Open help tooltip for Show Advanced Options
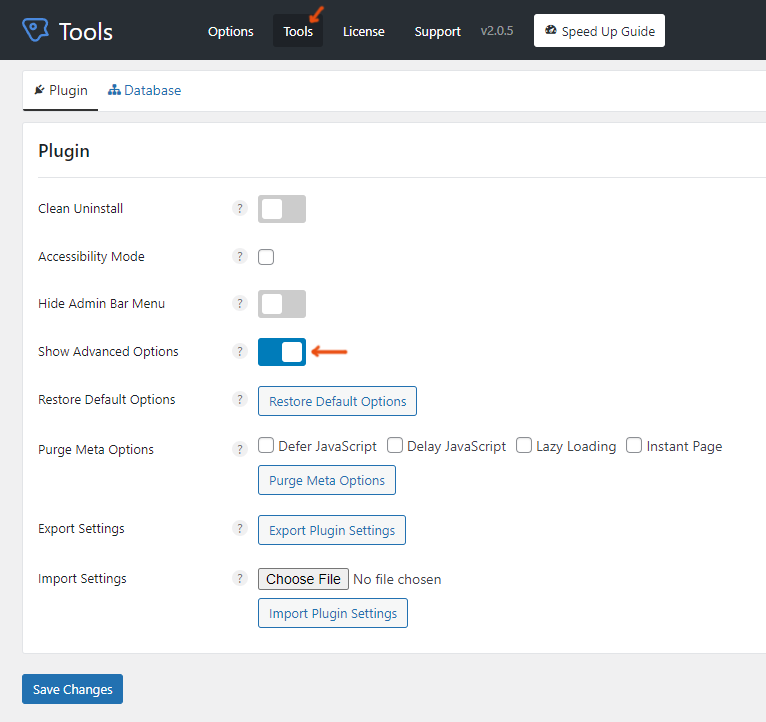Image resolution: width=766 pixels, height=722 pixels. 239,351
